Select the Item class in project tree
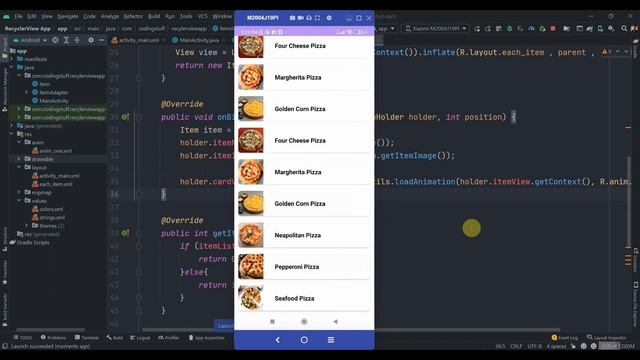 coord(41,84)
